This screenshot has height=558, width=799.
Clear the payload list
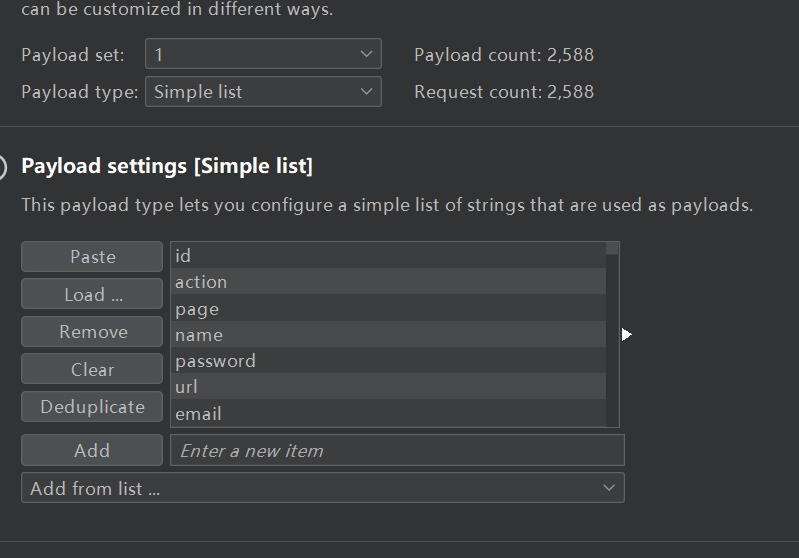pyautogui.click(x=92, y=369)
